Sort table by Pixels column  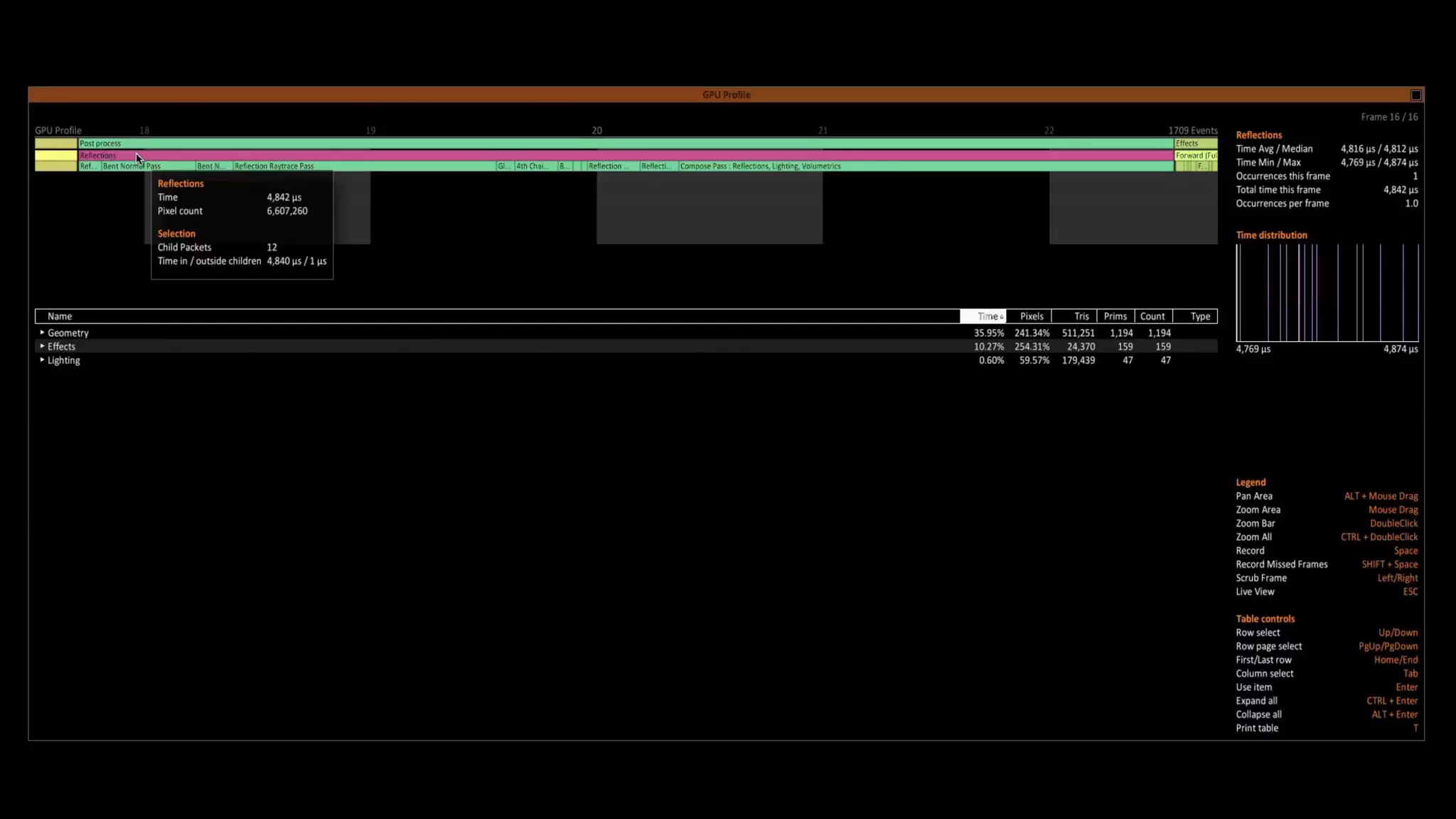click(x=1031, y=316)
